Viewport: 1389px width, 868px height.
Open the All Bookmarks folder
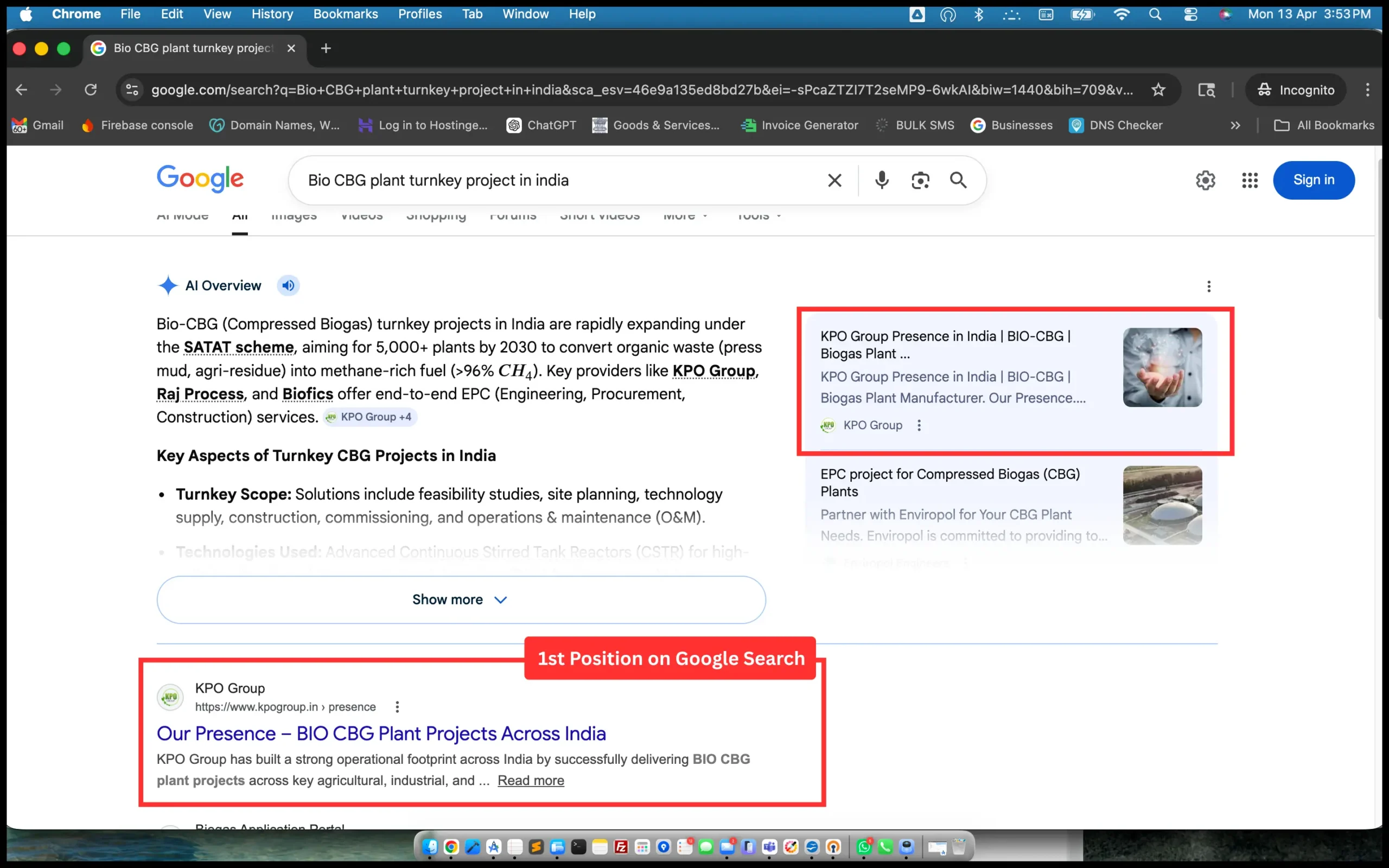point(1324,125)
